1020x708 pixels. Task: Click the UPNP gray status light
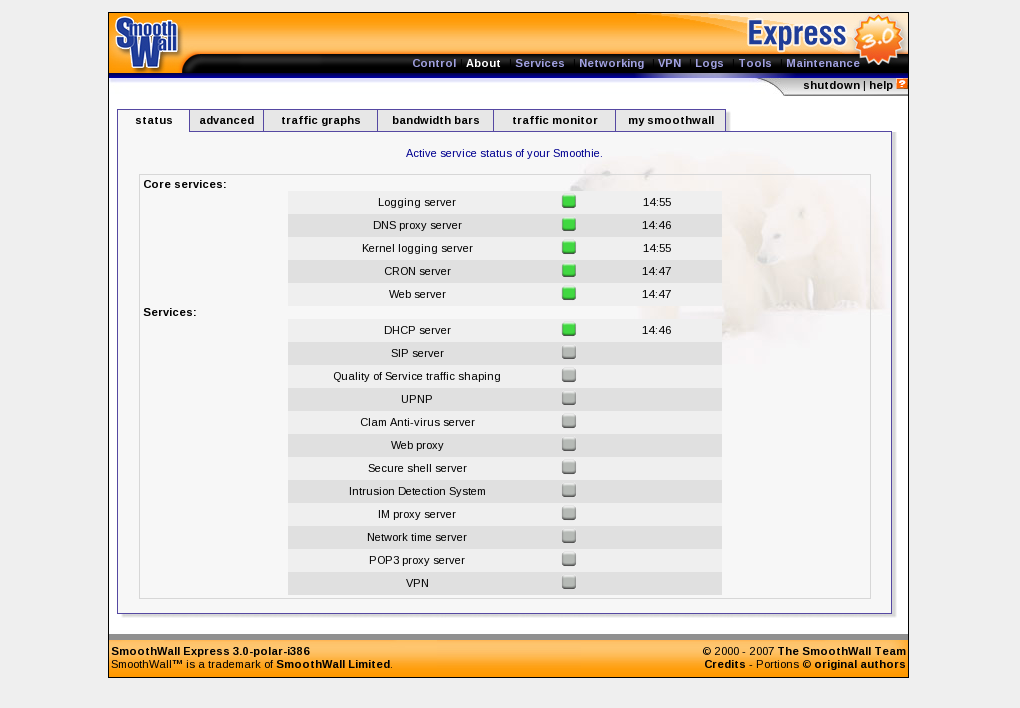[x=569, y=399]
